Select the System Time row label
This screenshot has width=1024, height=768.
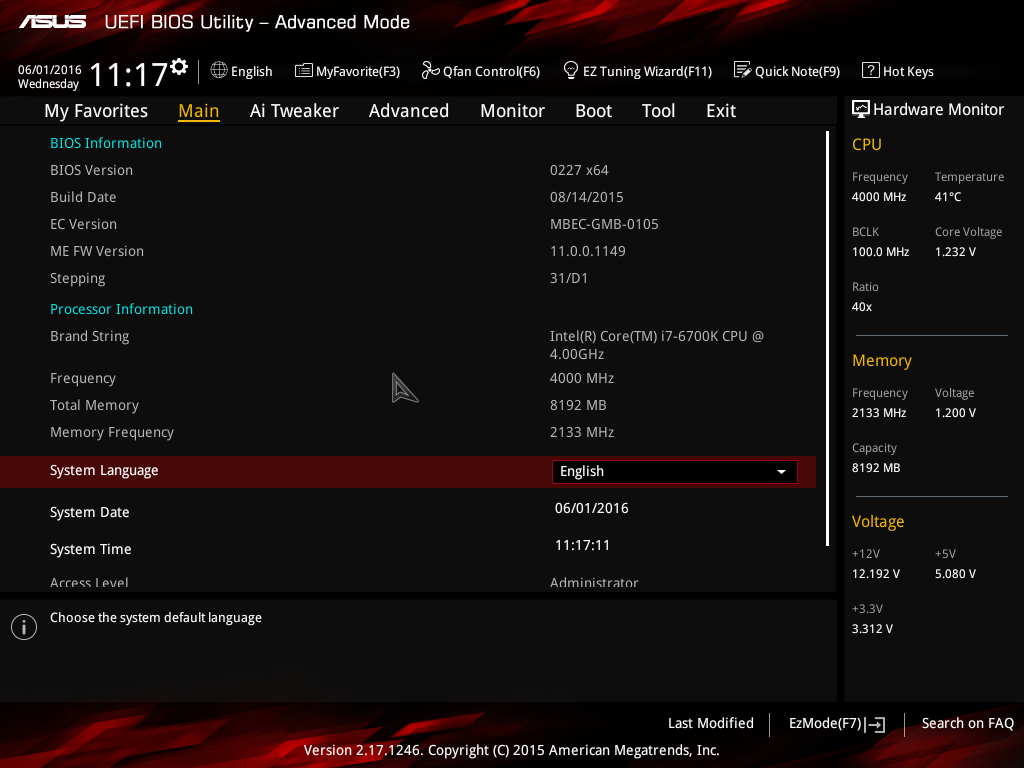coord(90,549)
